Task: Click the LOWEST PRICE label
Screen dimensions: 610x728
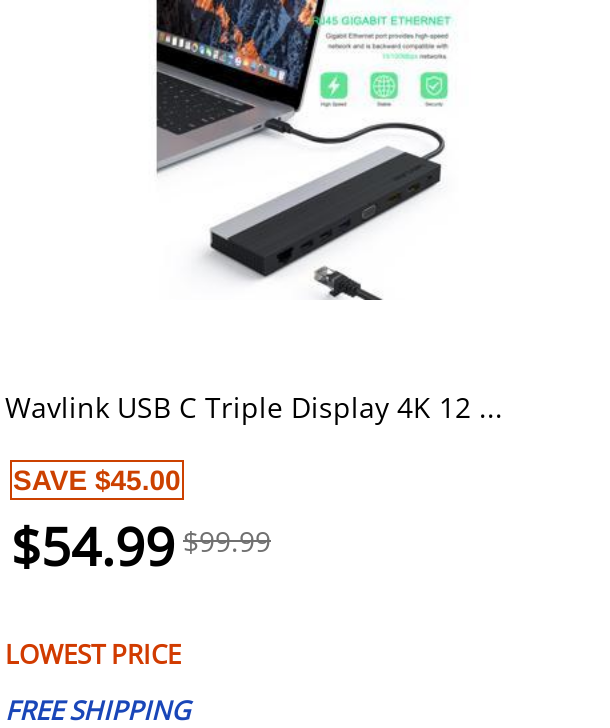Action: point(93,654)
